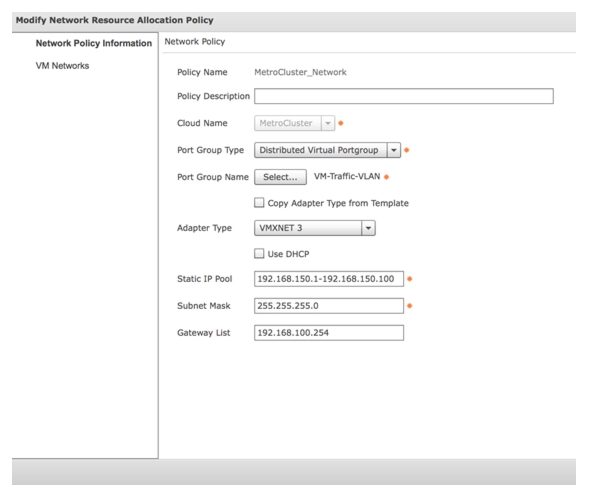The width and height of the screenshot is (589, 498).
Task: Focus the Subnet Mask input field
Action: coord(329,306)
